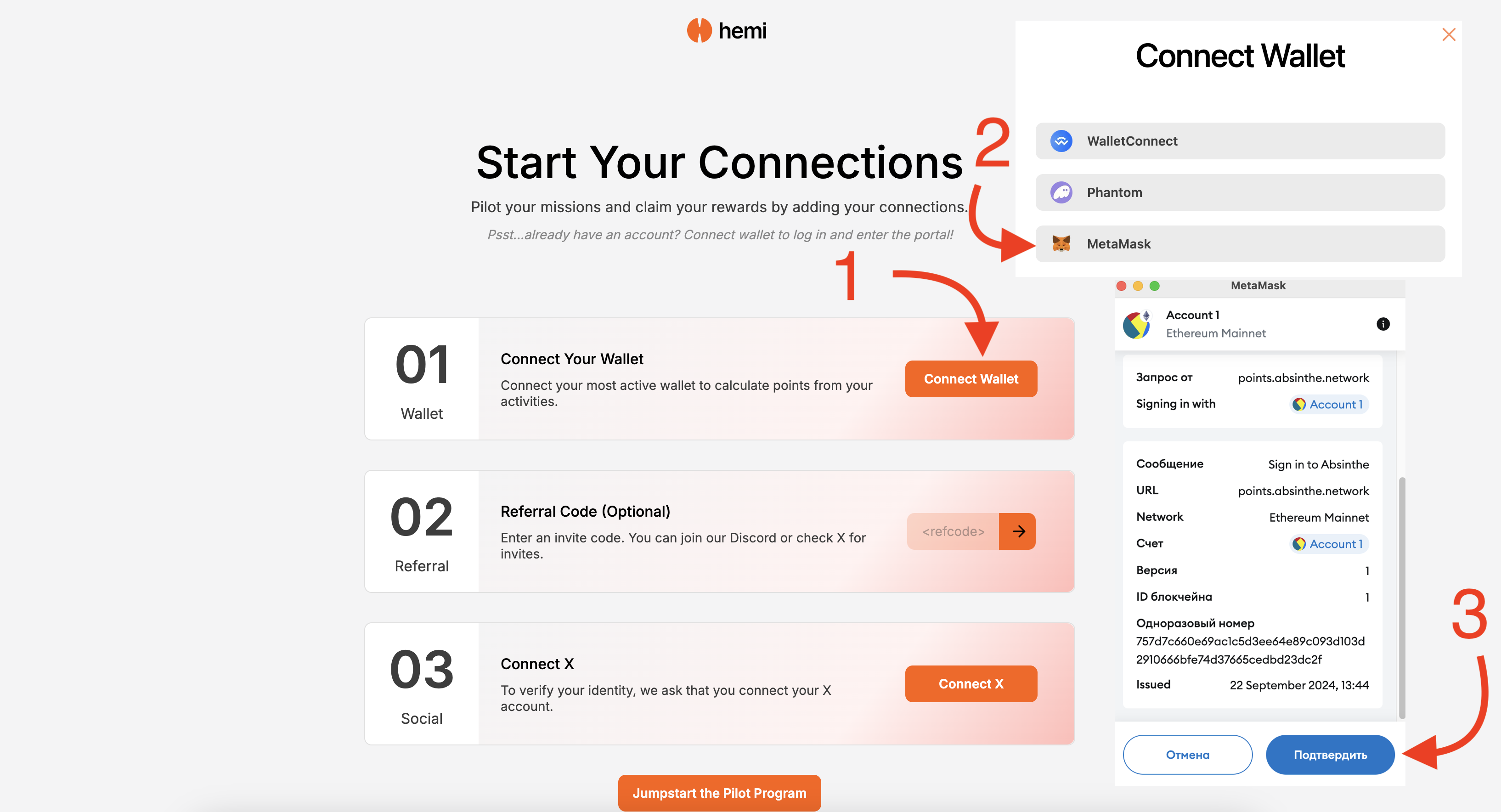Select the 01 Wallet step tile

[422, 379]
